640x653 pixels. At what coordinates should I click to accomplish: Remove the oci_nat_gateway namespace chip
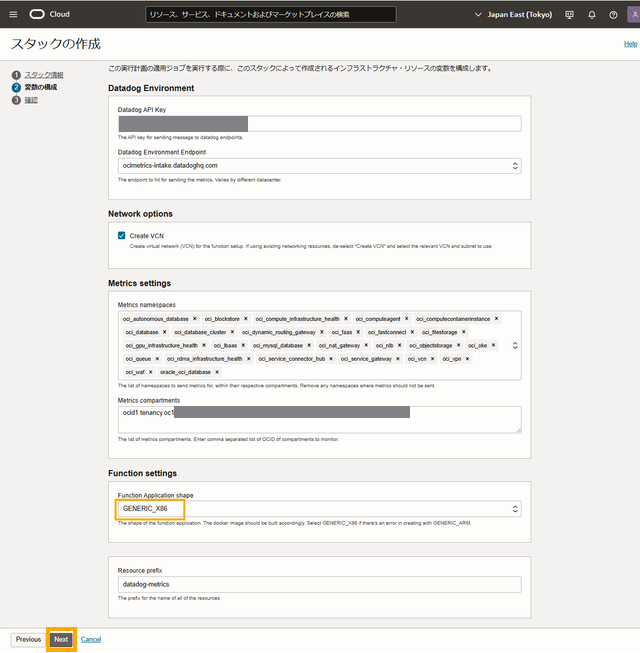coord(366,346)
